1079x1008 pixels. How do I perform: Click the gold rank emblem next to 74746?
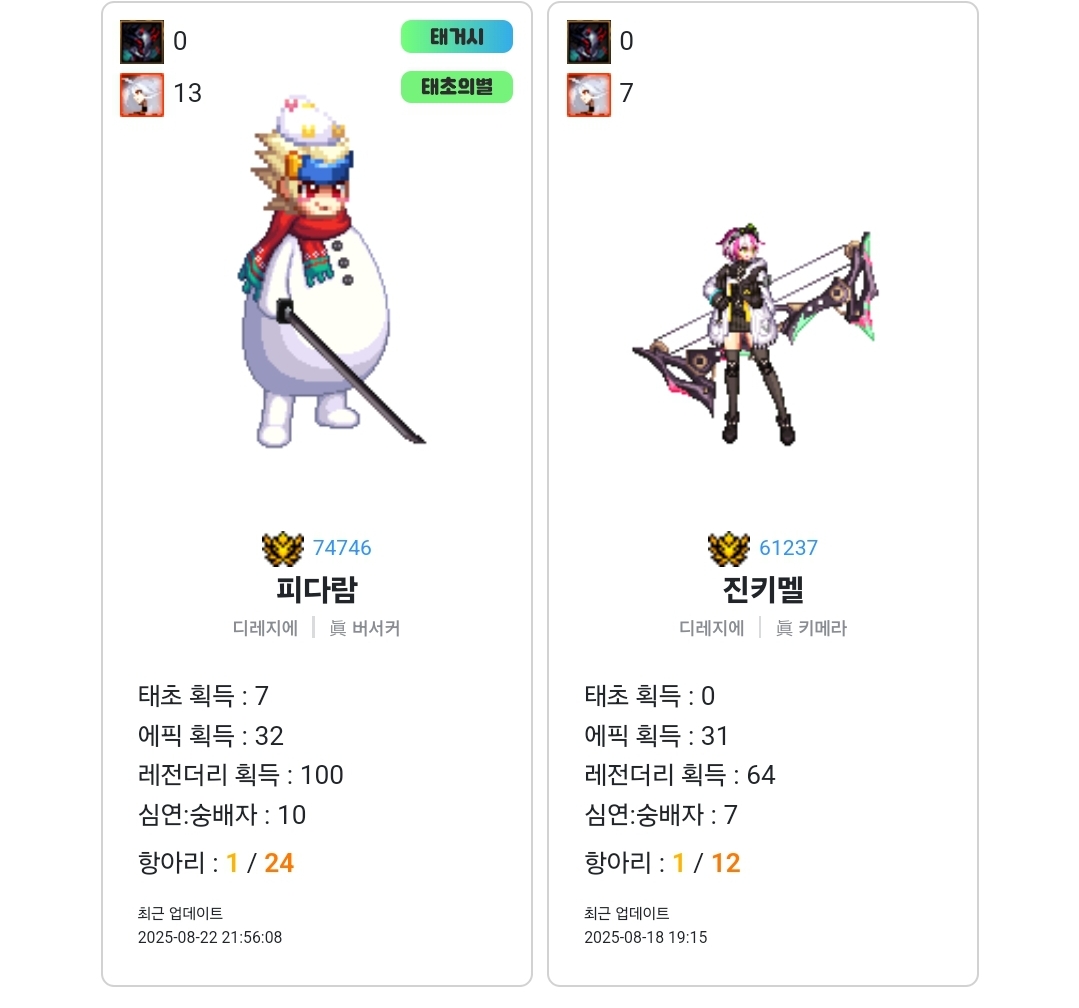tap(283, 548)
